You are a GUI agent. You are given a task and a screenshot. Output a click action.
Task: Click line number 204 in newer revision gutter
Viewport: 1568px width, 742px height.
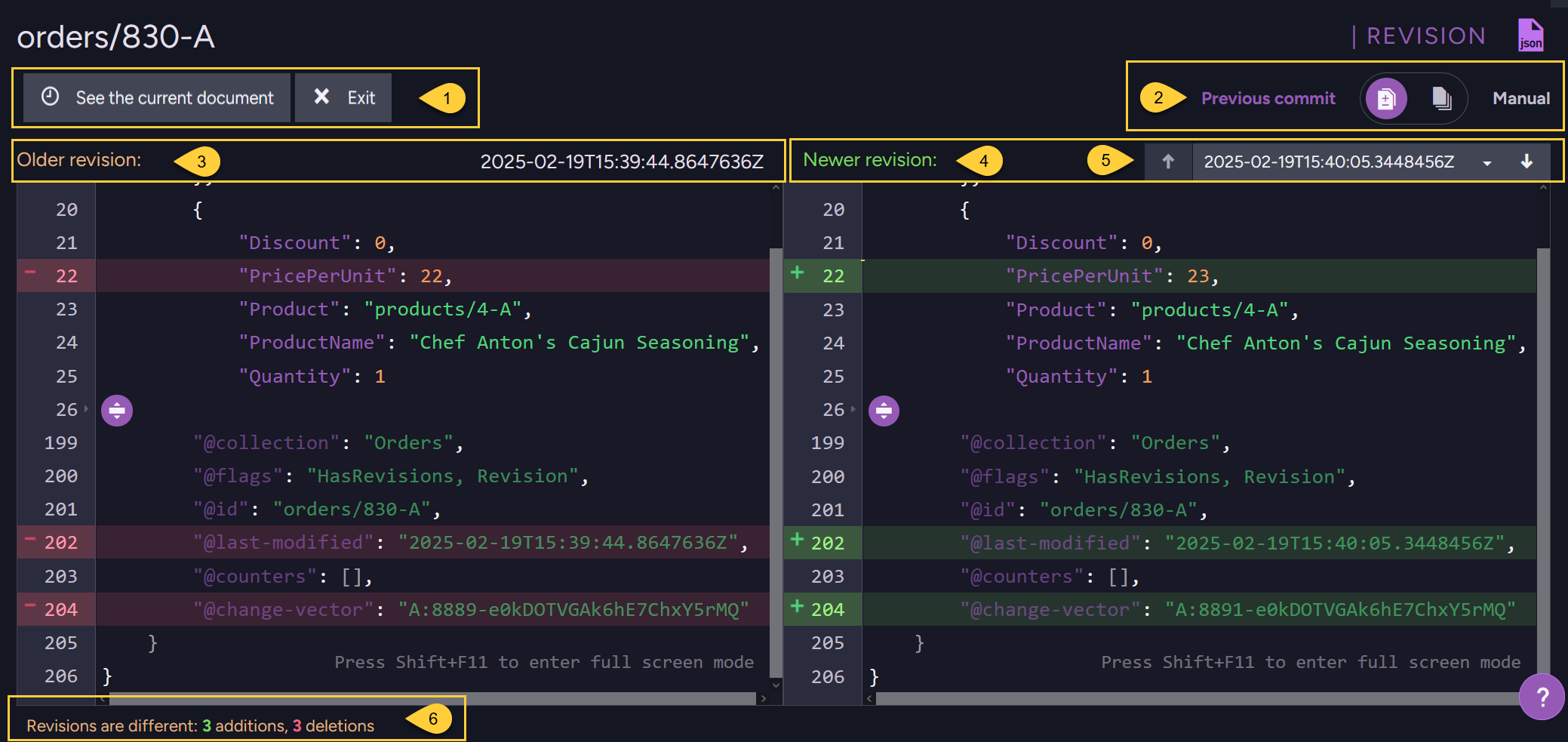[x=828, y=610]
